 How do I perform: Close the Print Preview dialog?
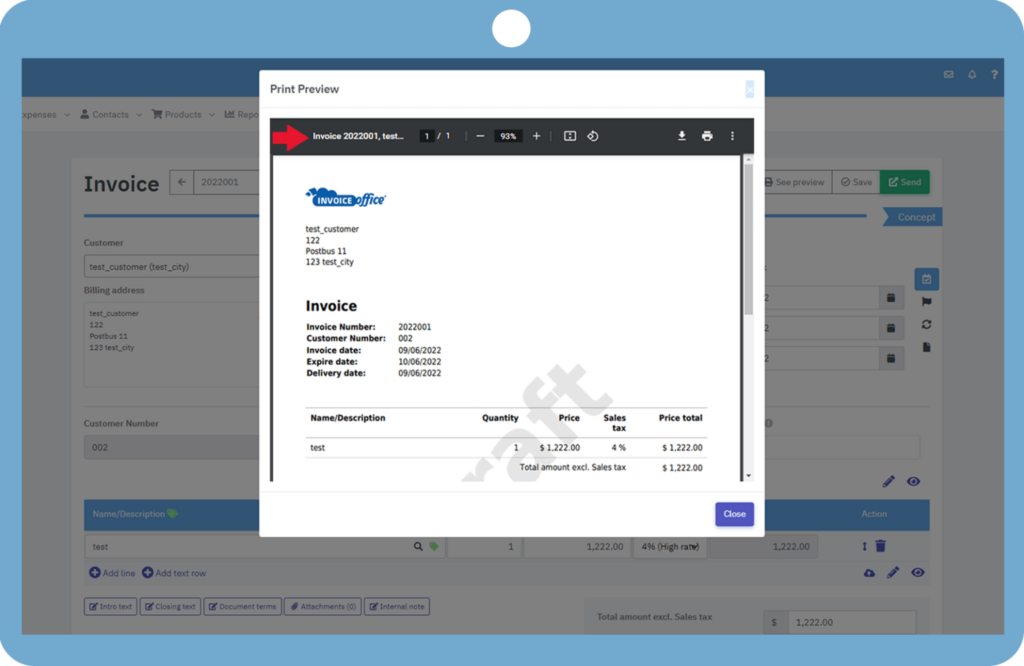[x=734, y=514]
